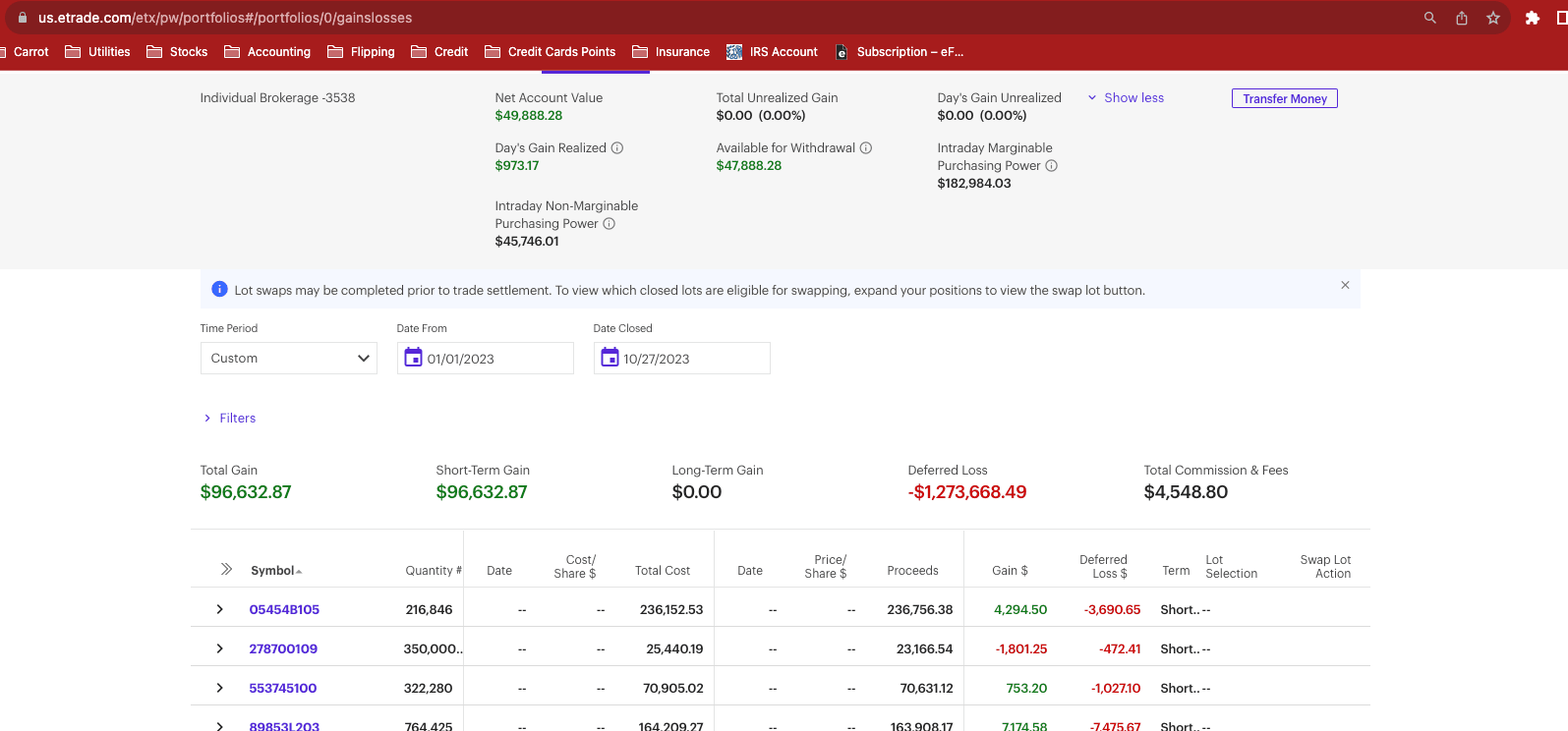Expand the 278700109 position row
Image resolution: width=1568 pixels, height=731 pixels.
pyautogui.click(x=219, y=648)
